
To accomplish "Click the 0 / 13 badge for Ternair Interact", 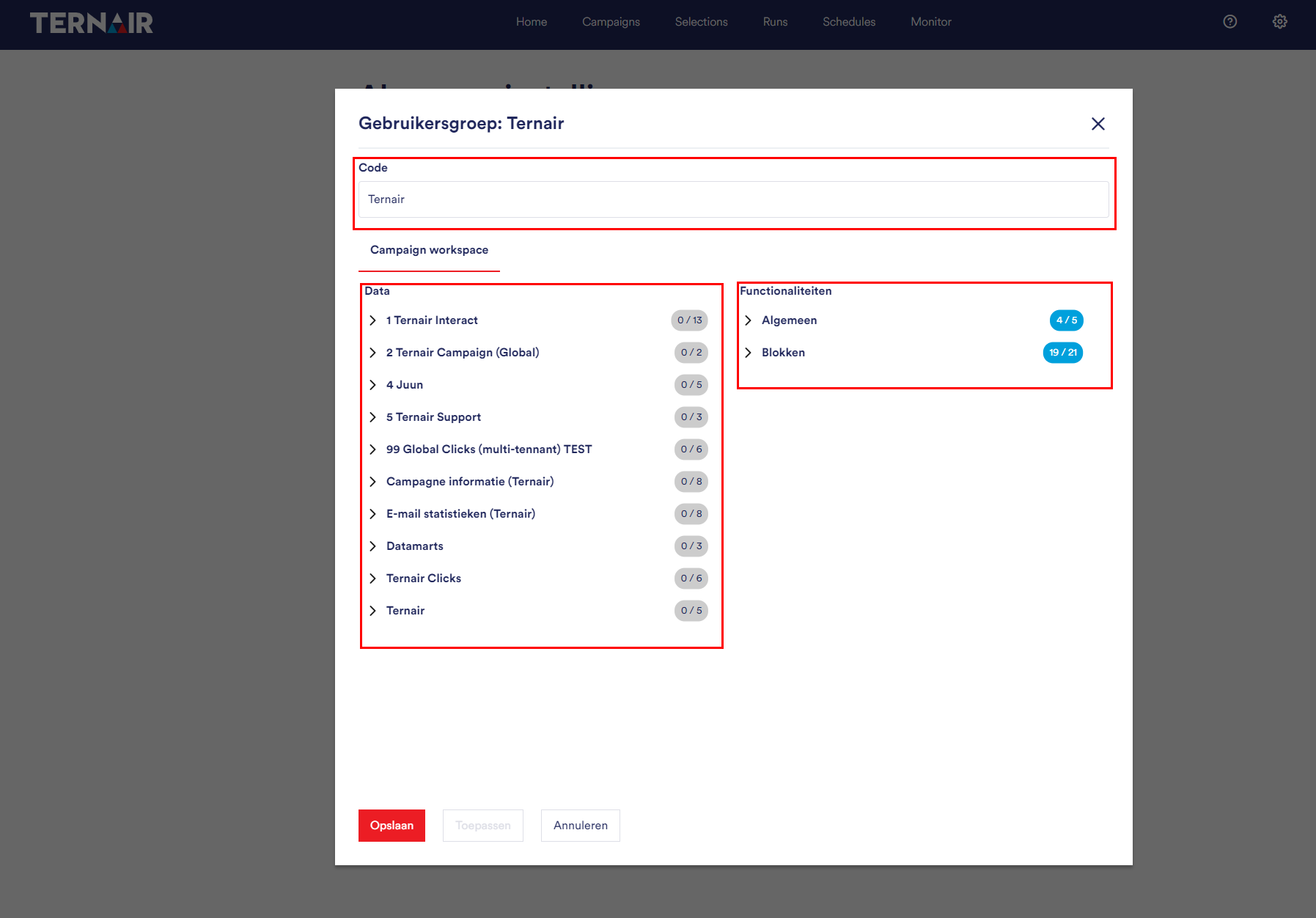I will point(690,320).
